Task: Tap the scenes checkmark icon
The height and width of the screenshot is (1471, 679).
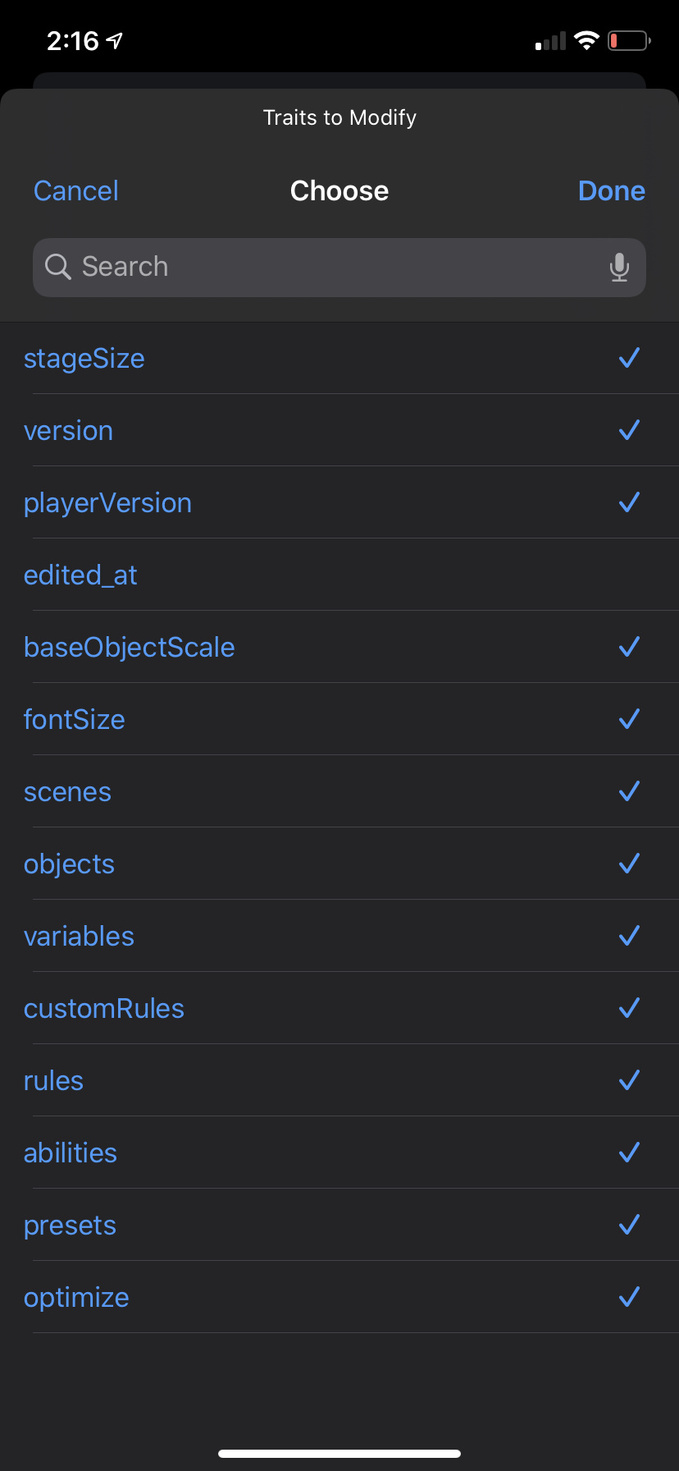Action: click(x=629, y=791)
